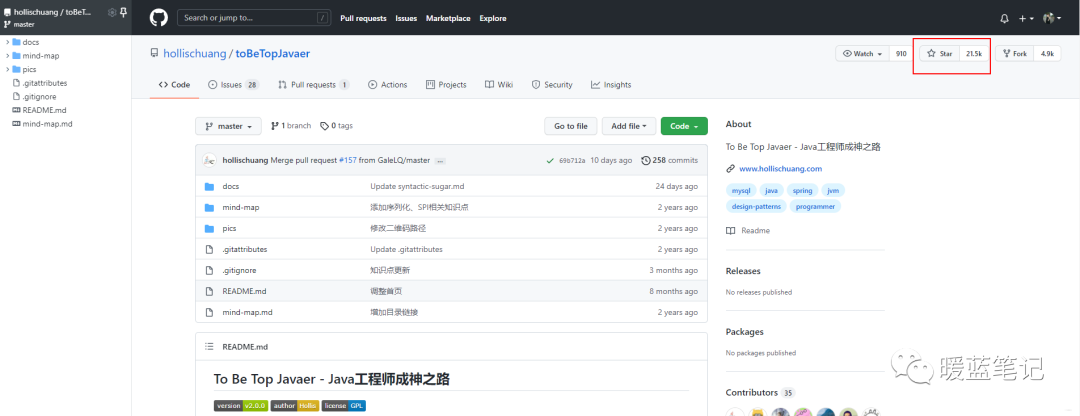Viewport: 1080px width, 416px height.
Task: Click the Go to file button
Action: (x=571, y=126)
